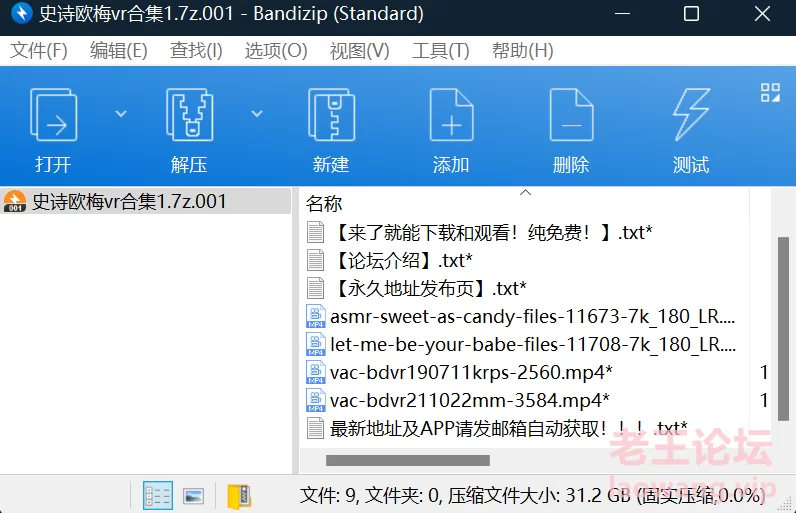The image size is (796, 513).
Task: Open the 编辑(E) menu
Action: [x=118, y=51]
